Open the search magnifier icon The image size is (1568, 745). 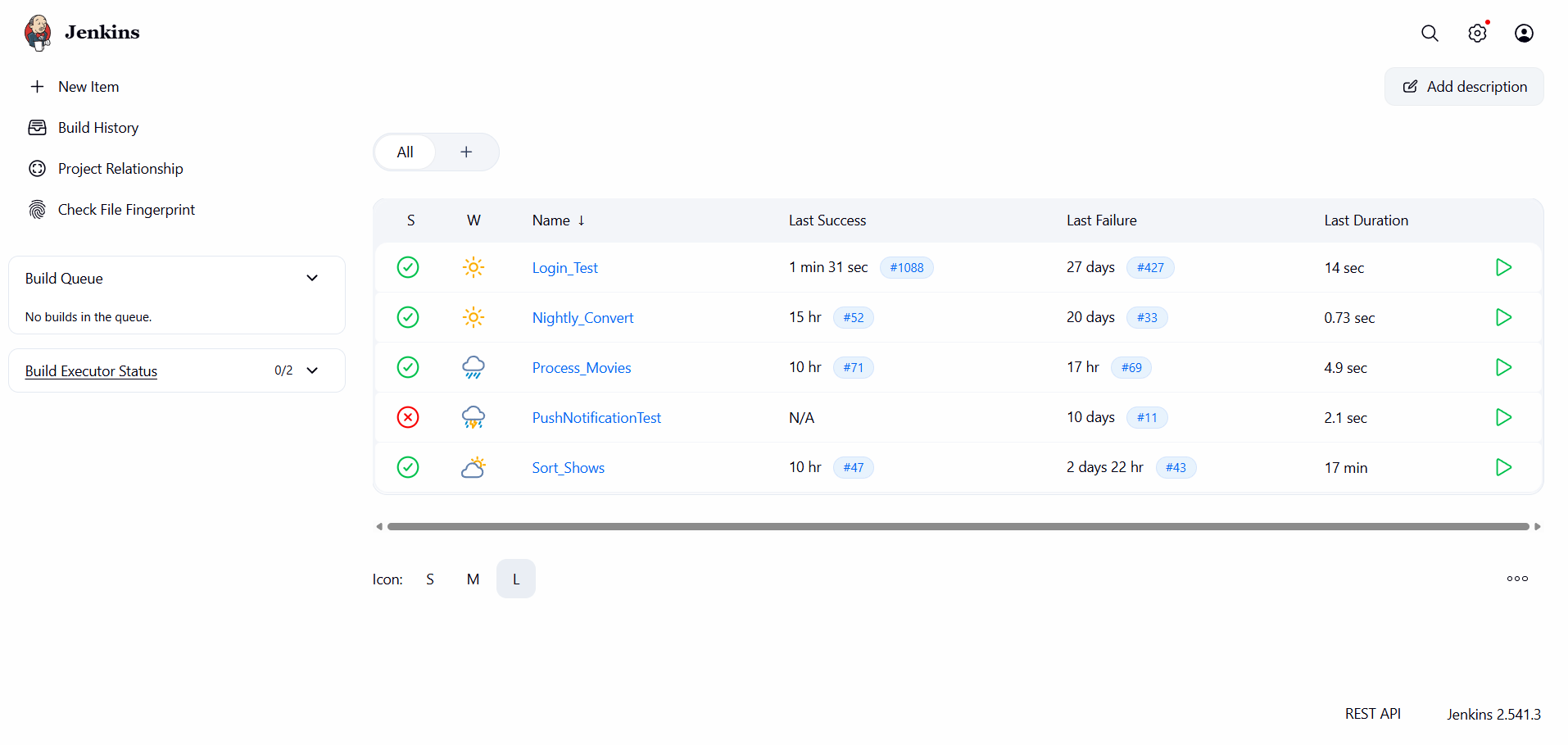[x=1430, y=33]
